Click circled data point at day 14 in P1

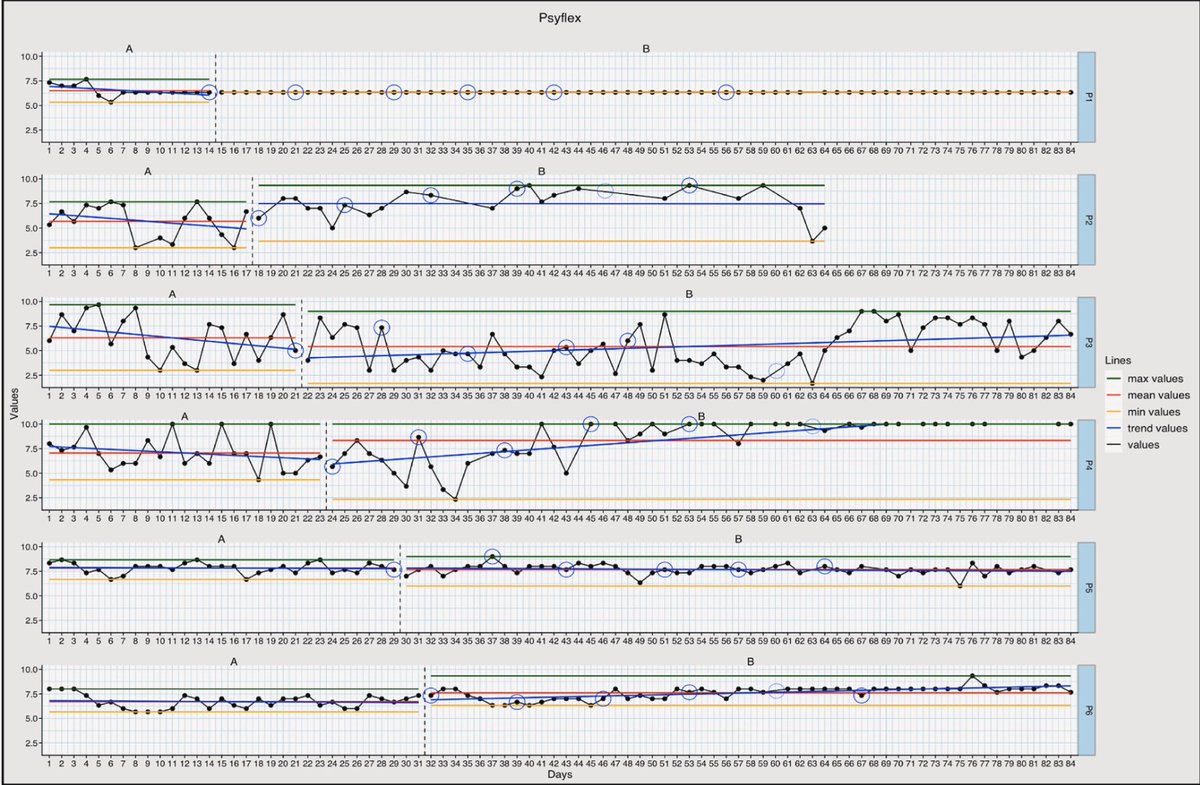(x=209, y=92)
